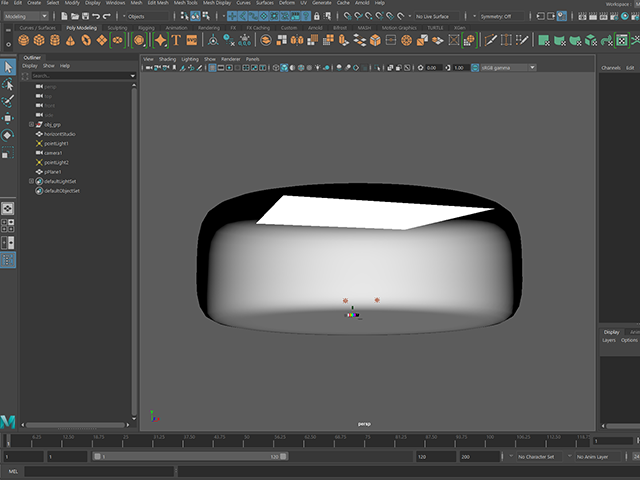The width and height of the screenshot is (640, 480).
Task: Create a polygon plane from the shelf
Action: tap(102, 40)
